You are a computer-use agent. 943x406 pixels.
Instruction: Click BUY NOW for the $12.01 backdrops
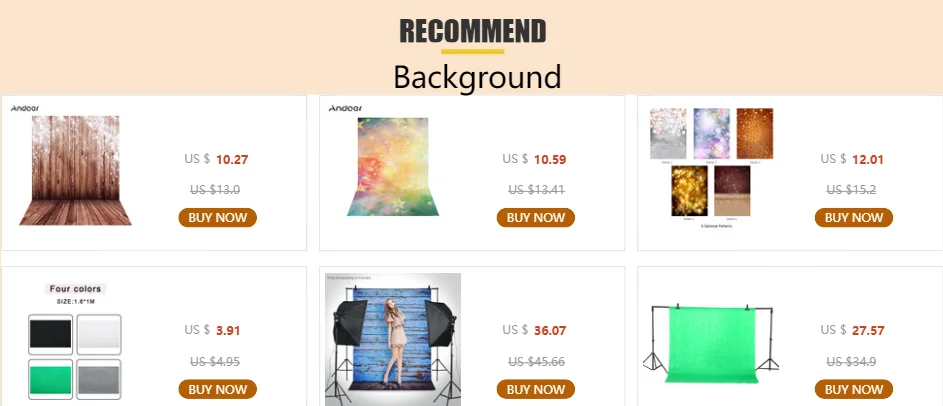(x=854, y=218)
